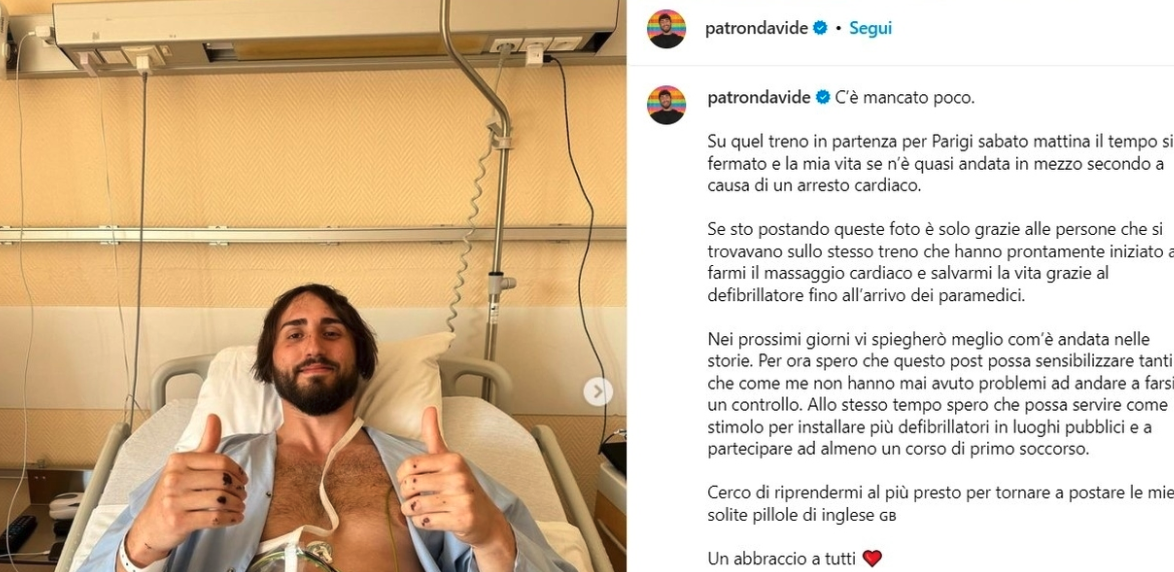Click the paragraph starting "Nei prossimi giorni"
1174x572 pixels.
(940, 395)
